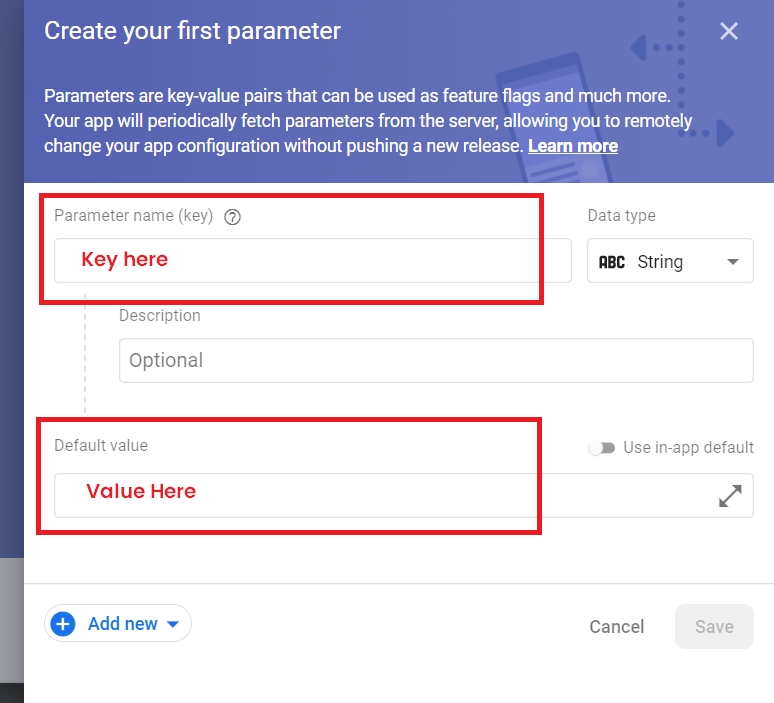Click the Create your first parameter title
This screenshot has height=703, width=774.
(193, 31)
